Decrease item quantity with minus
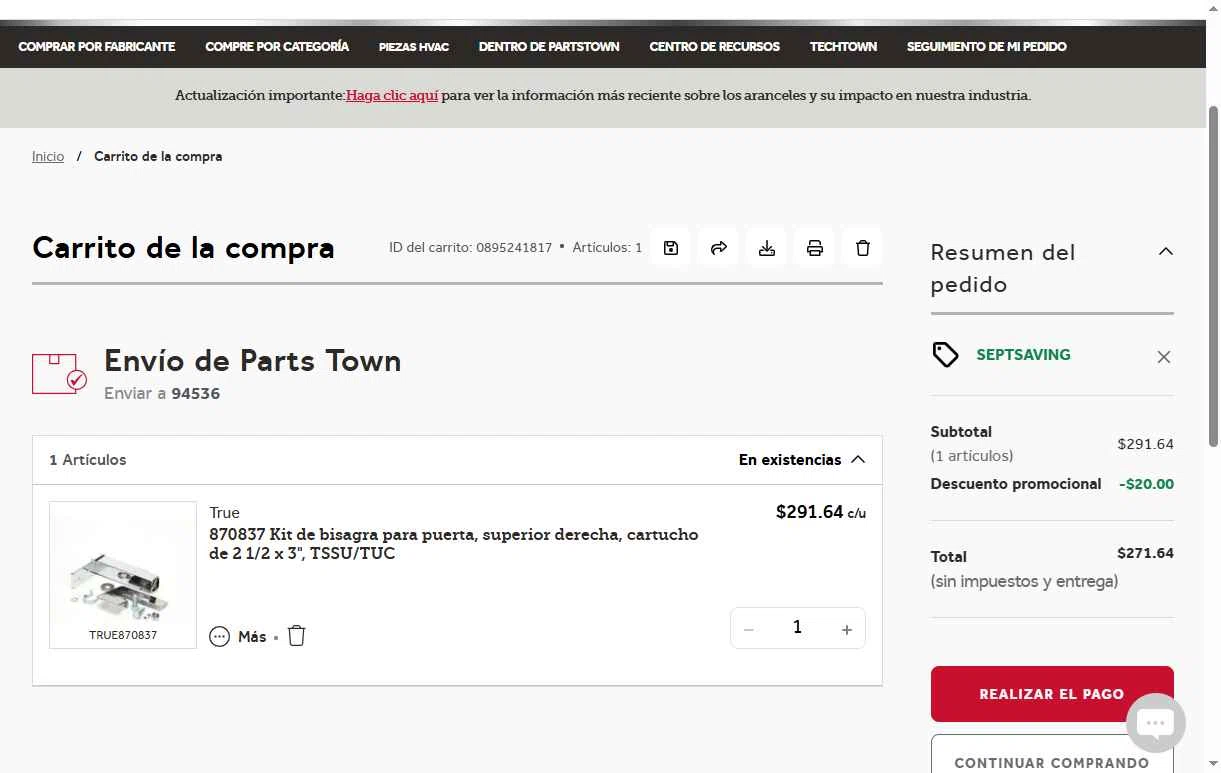The image size is (1221, 773). 748,629
